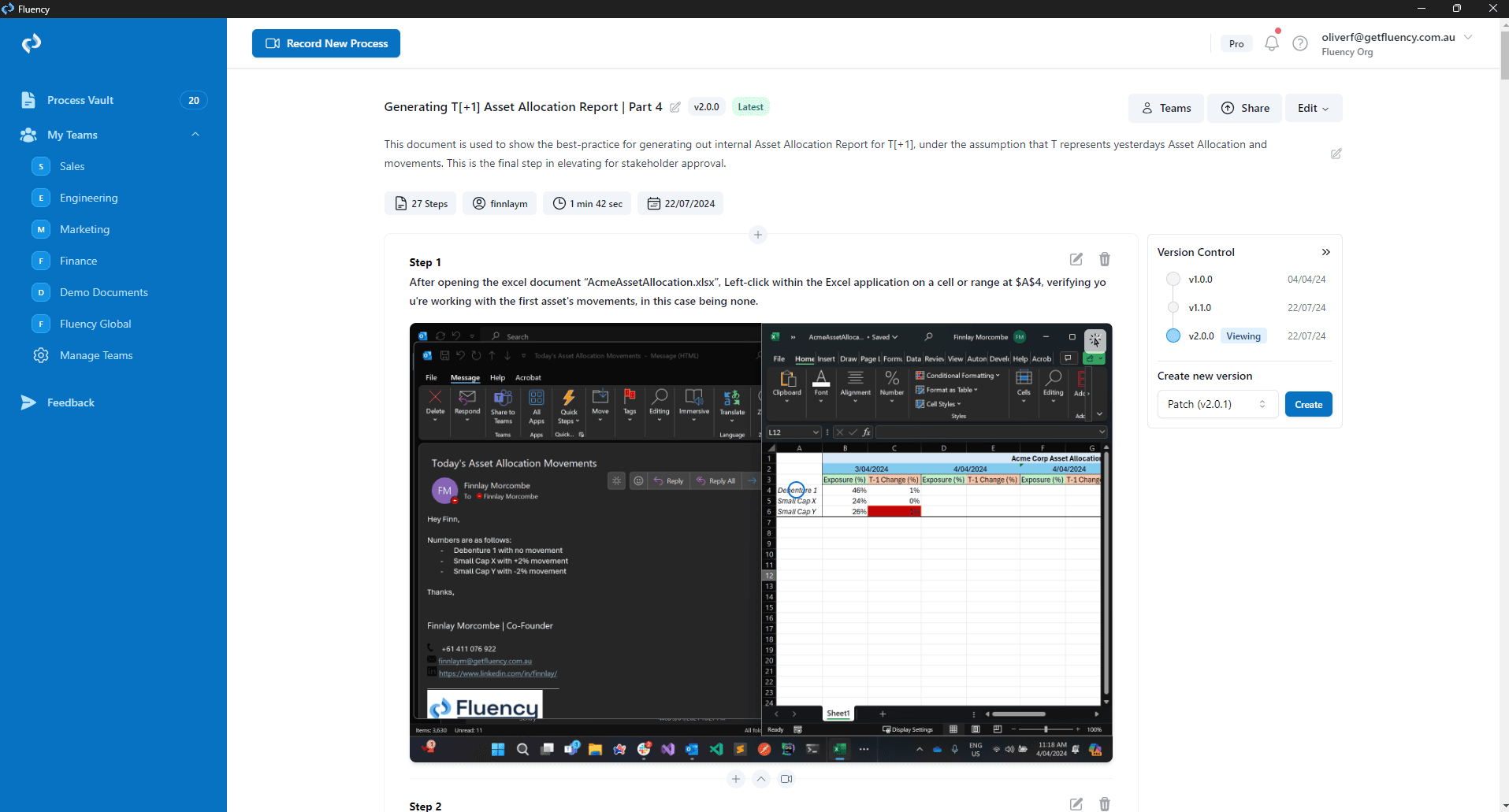
Task: Open Manage Teams settings
Action: click(x=96, y=355)
